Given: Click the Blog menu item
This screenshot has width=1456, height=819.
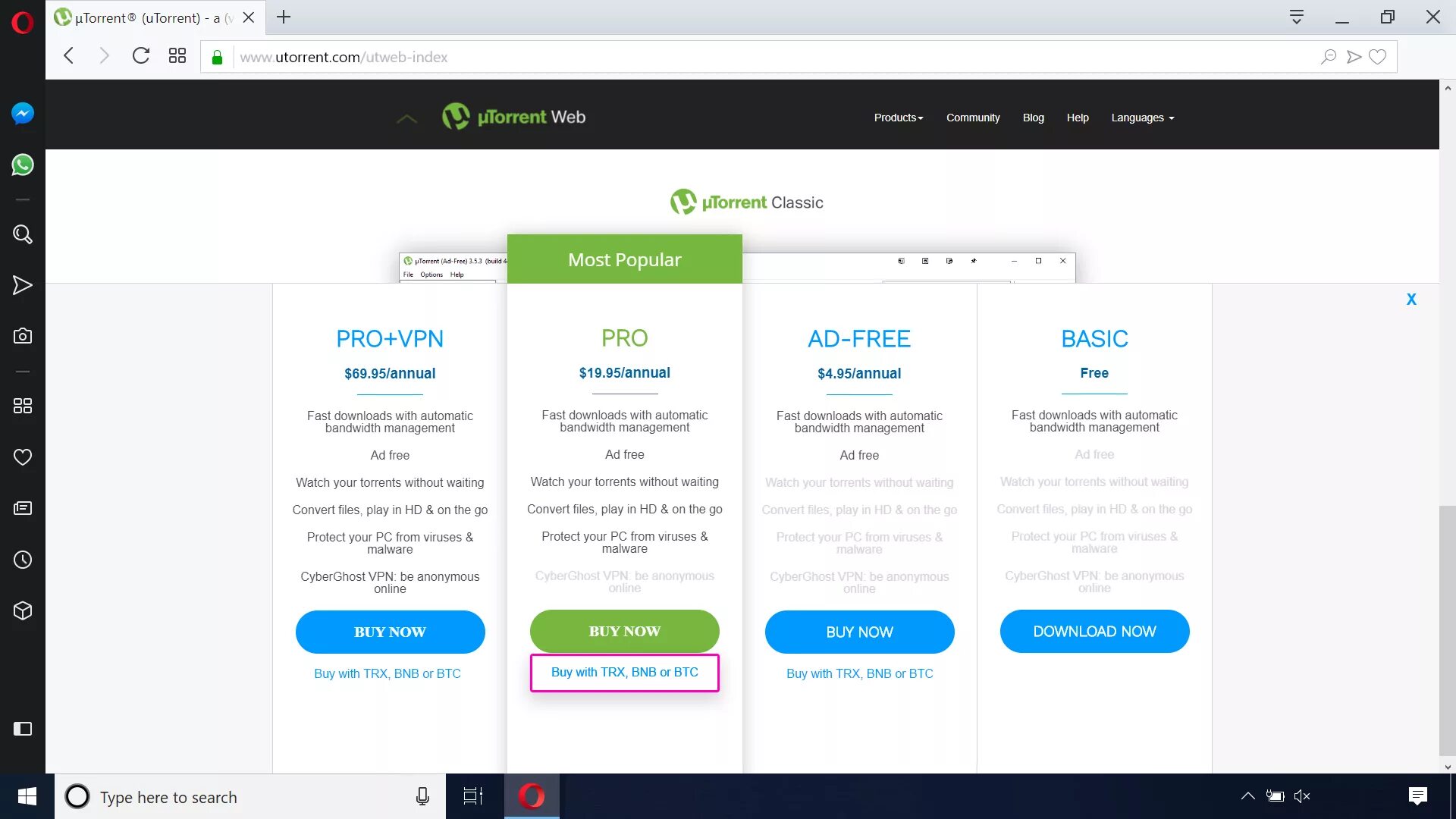Looking at the screenshot, I should (x=1033, y=117).
